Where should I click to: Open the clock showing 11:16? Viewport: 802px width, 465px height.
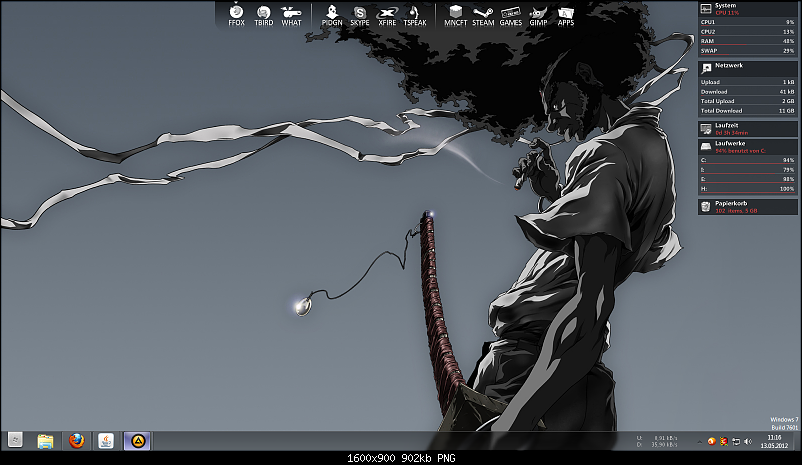pos(774,441)
